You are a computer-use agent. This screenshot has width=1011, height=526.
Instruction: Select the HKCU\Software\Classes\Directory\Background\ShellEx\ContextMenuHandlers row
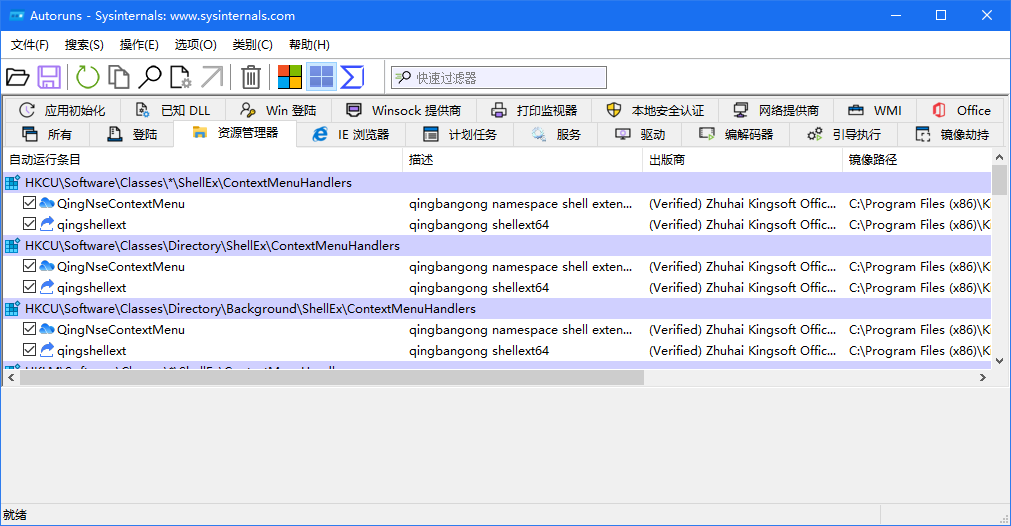pos(497,309)
